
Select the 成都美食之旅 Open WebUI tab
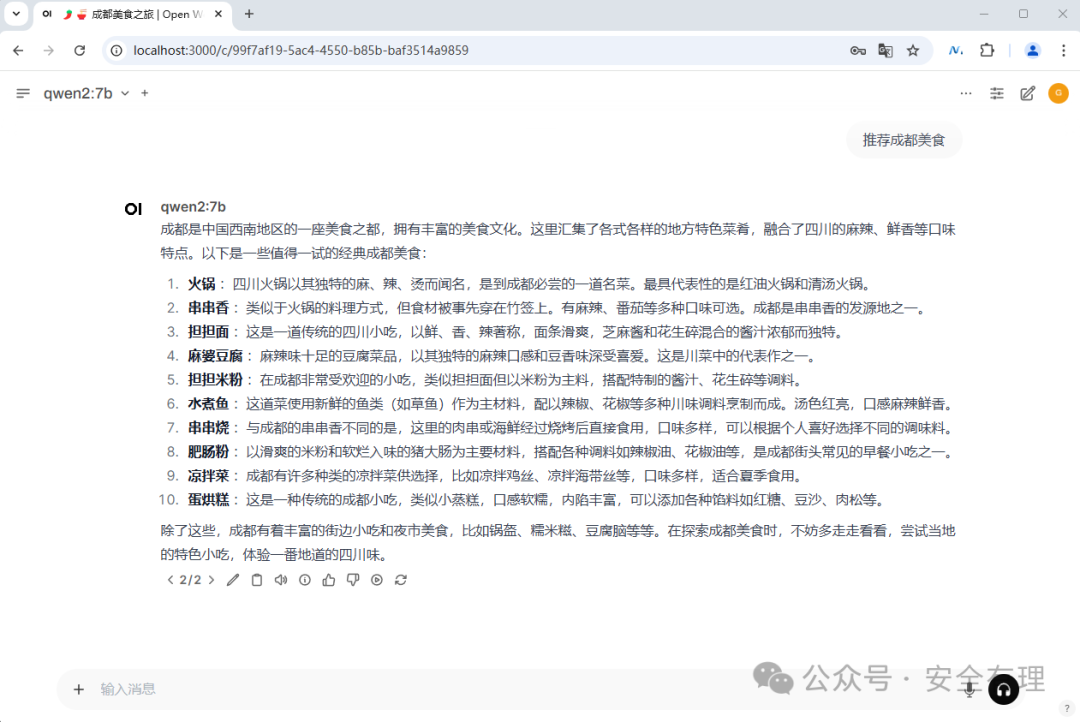(x=132, y=14)
